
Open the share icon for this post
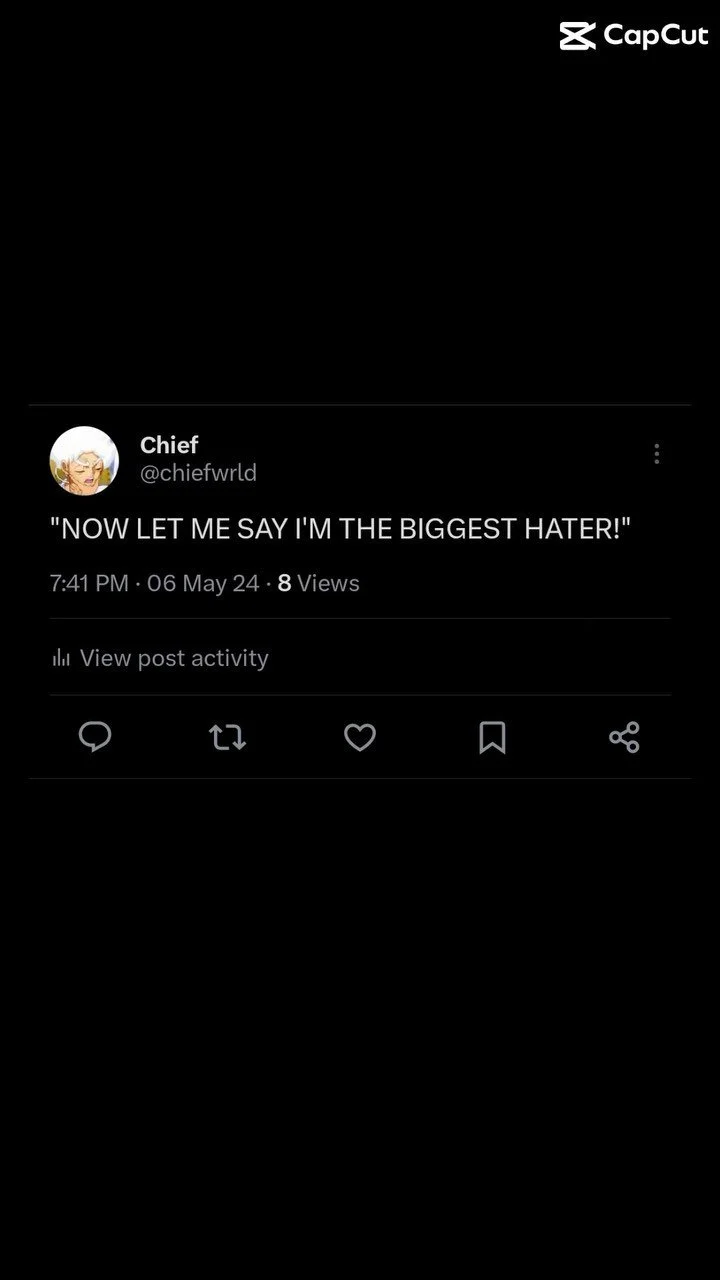tap(624, 737)
